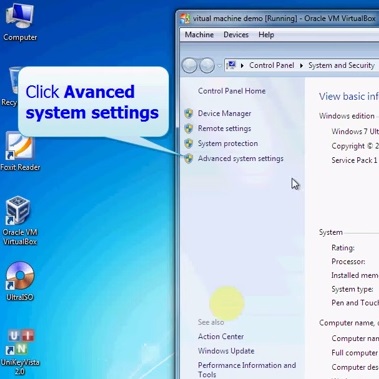The height and width of the screenshot is (379, 379).
Task: Open System protection link
Action: 228,144
